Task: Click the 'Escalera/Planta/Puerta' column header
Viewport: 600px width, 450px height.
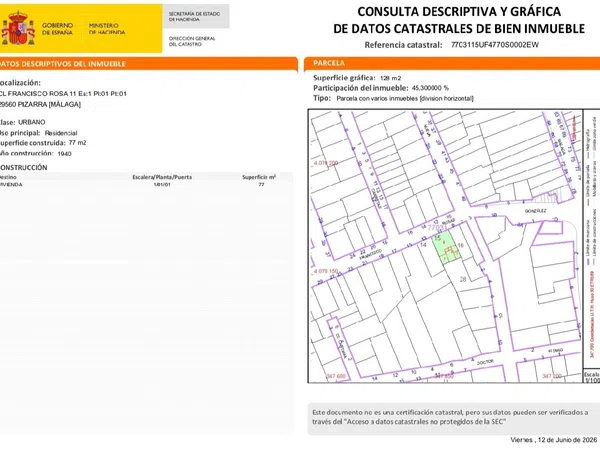Action: pos(162,177)
